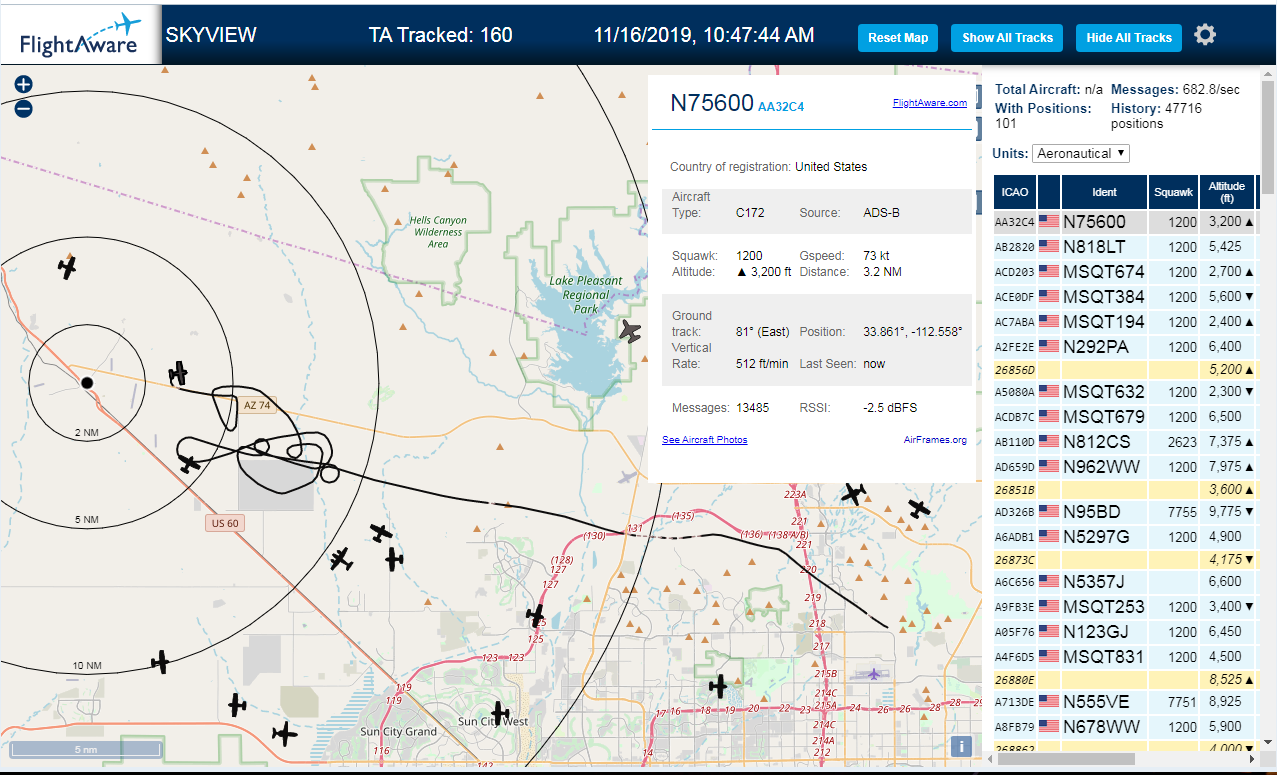Select the MSQT679 aircraft row
1277x775 pixels.
pos(1125,417)
